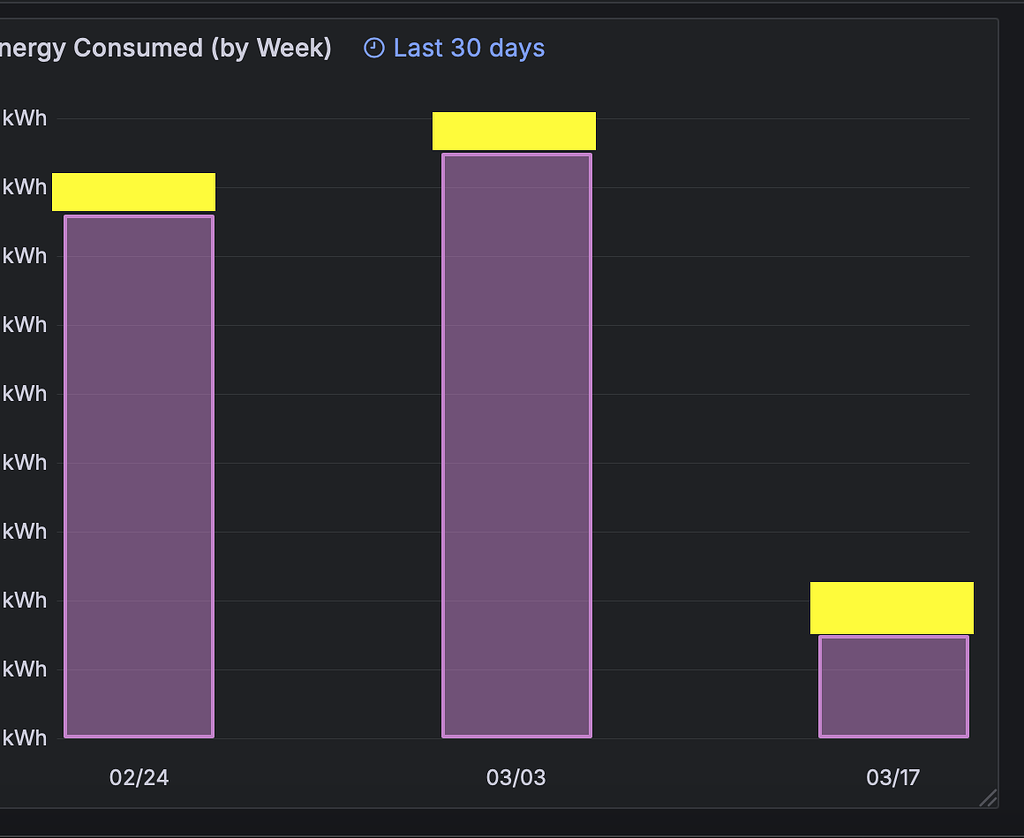The width and height of the screenshot is (1024, 838).
Task: Click the panel resize handle
Action: point(990,797)
